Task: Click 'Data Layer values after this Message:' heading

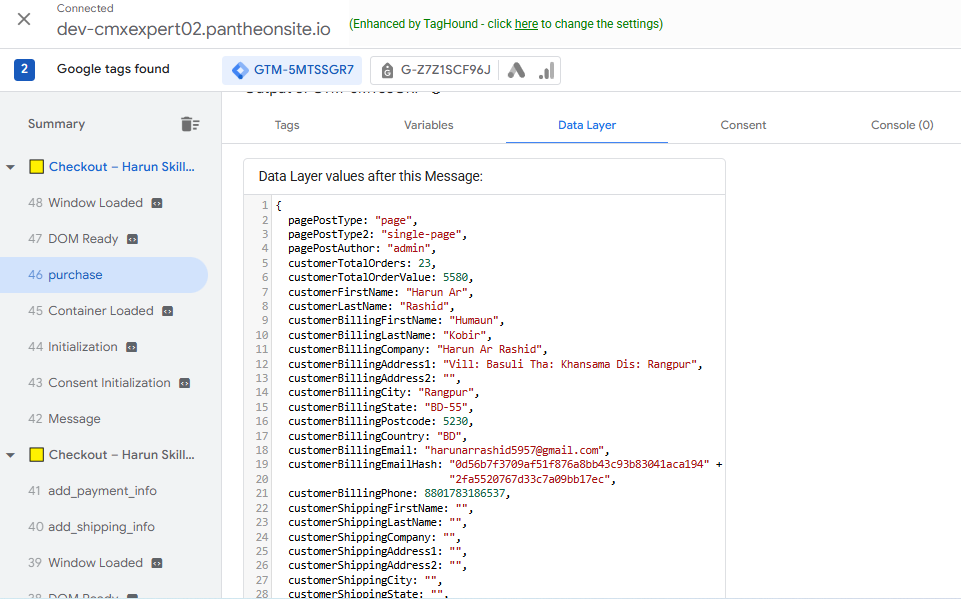Action: pyautogui.click(x=371, y=177)
